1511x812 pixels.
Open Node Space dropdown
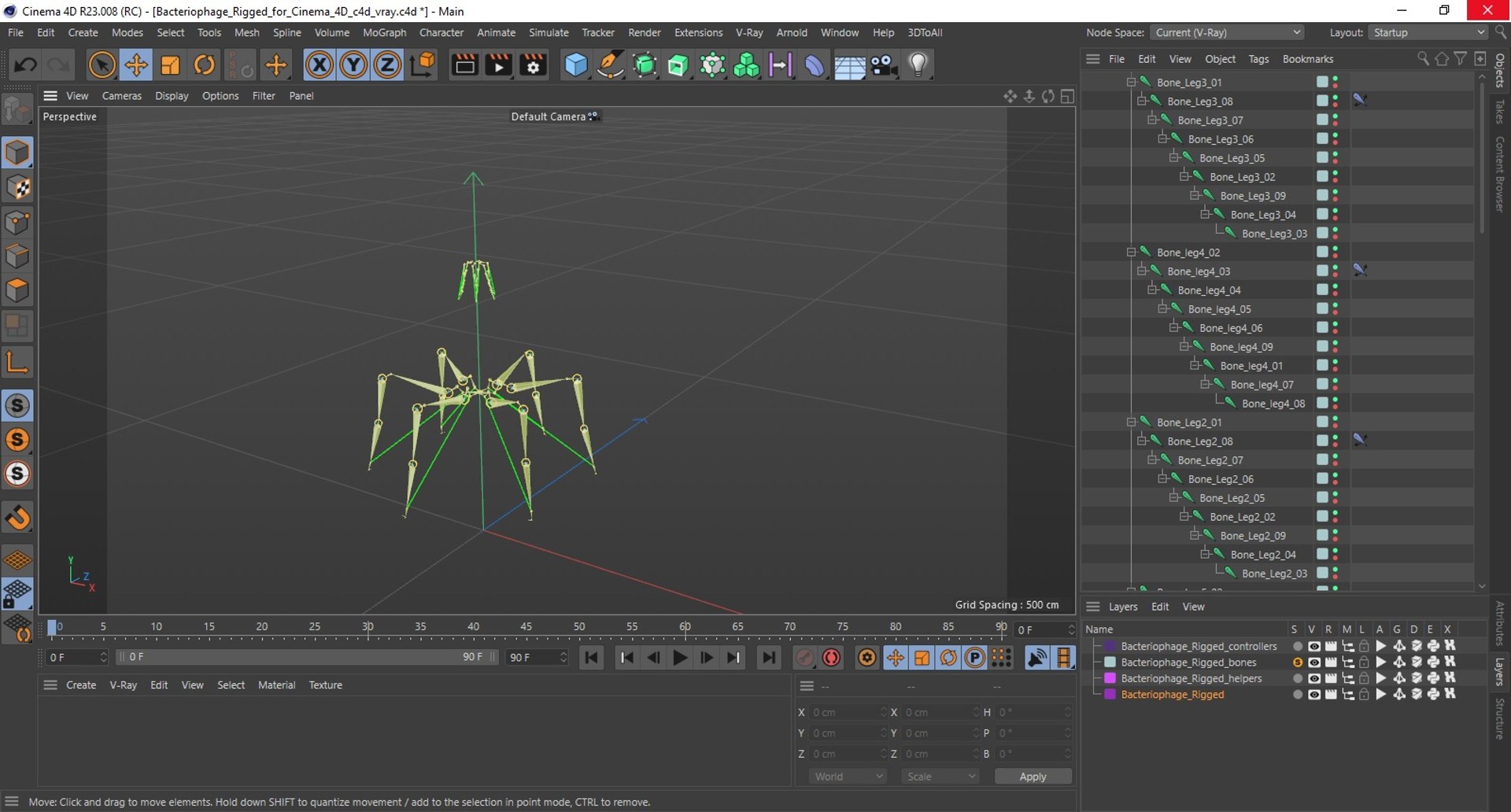tap(1227, 32)
